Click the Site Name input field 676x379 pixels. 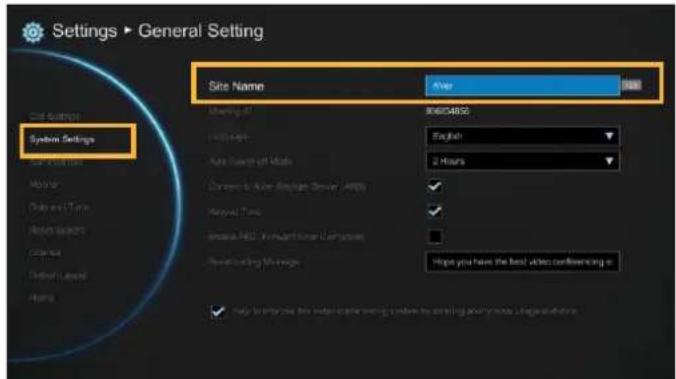click(522, 85)
